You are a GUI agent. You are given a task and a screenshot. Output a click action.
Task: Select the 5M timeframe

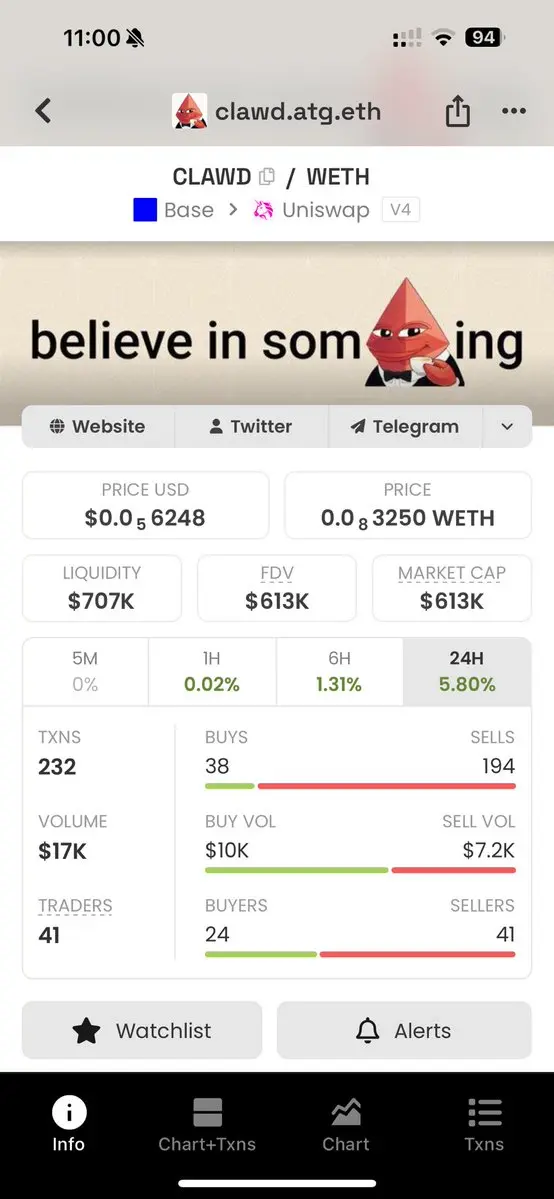pos(85,672)
